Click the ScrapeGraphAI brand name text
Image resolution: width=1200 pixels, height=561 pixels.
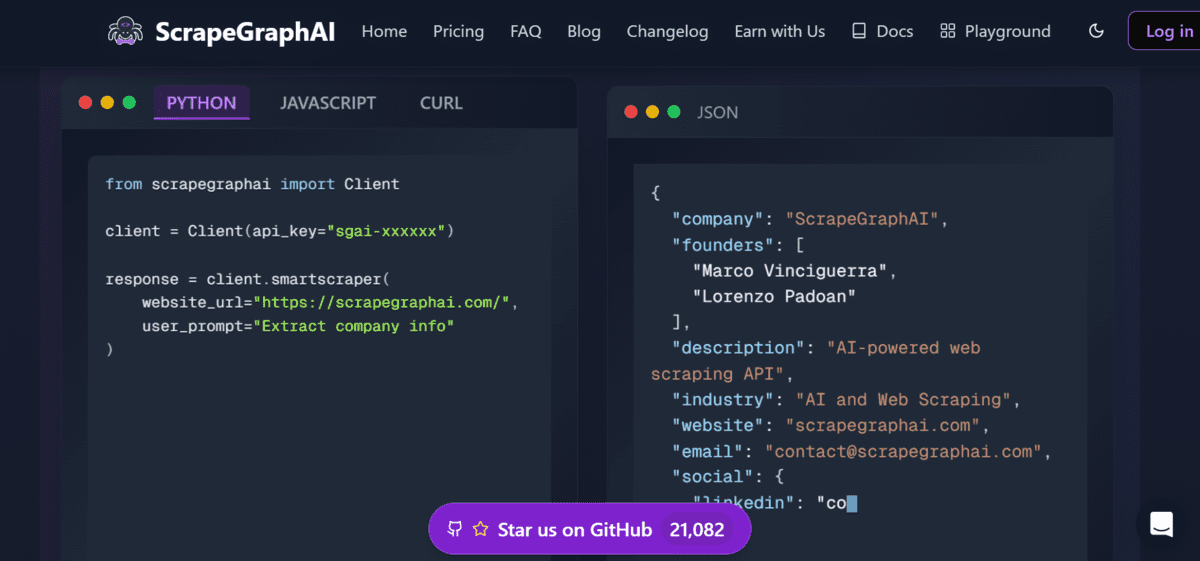coord(245,32)
